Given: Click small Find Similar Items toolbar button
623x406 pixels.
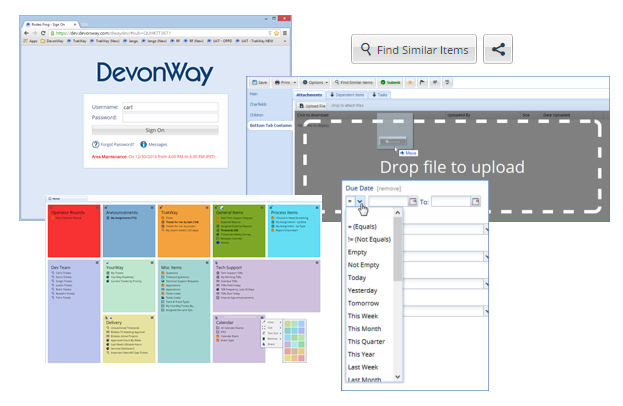Looking at the screenshot, I should click(354, 83).
